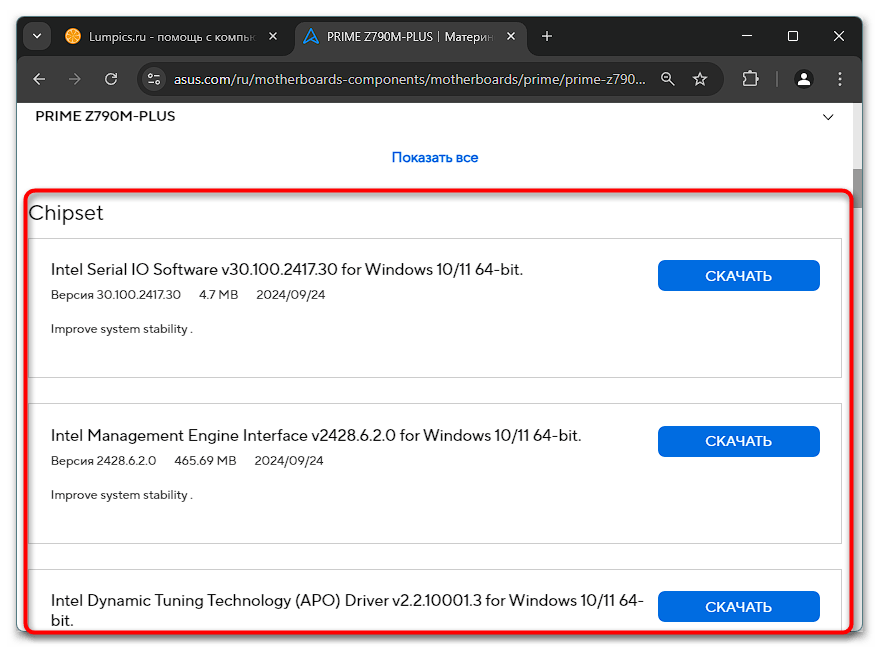Click the Intel Dynamic Tuning Technology title
Screen dimensions: 879x648
tap(347, 610)
